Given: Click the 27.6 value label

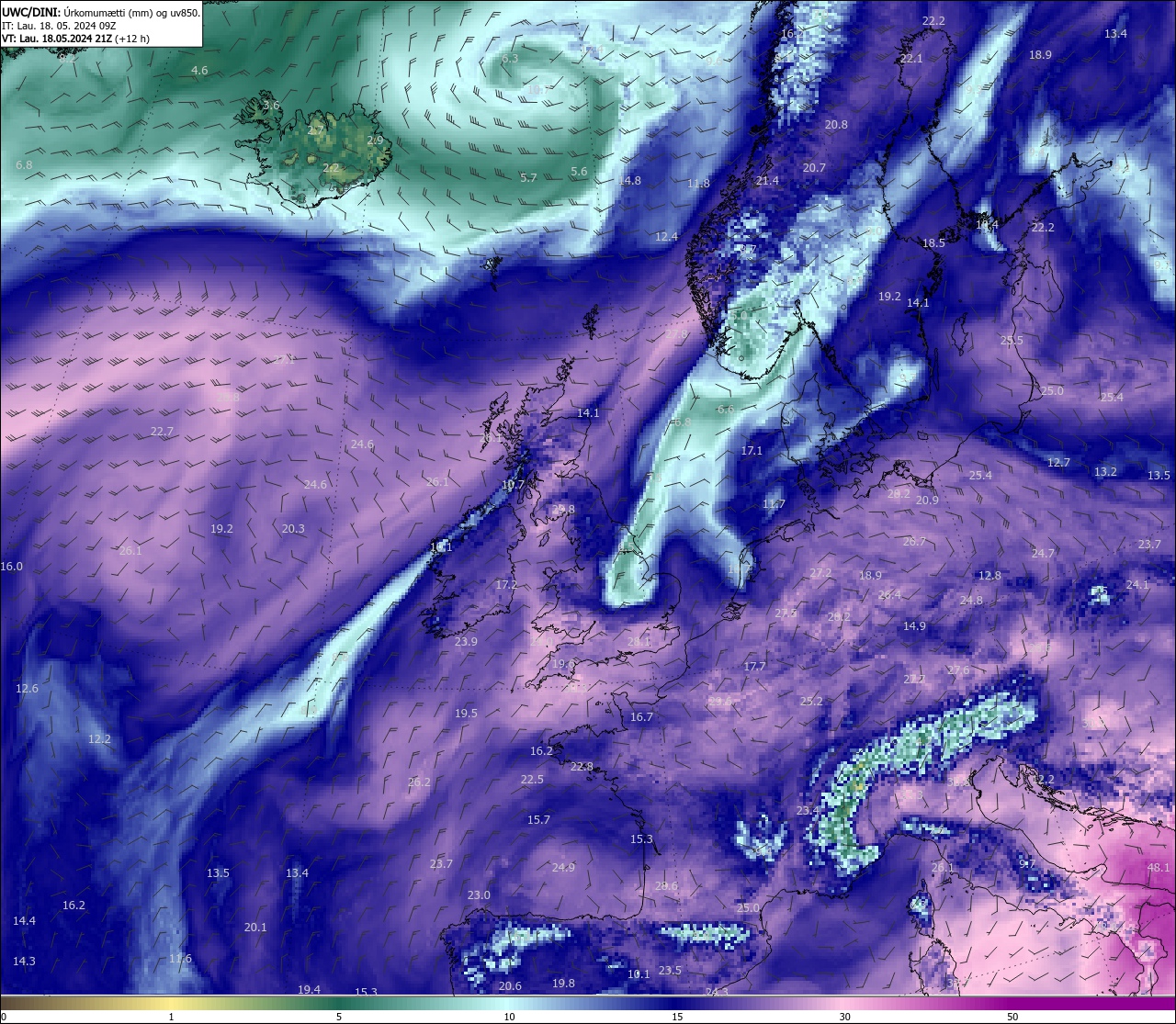Looking at the screenshot, I should [958, 670].
